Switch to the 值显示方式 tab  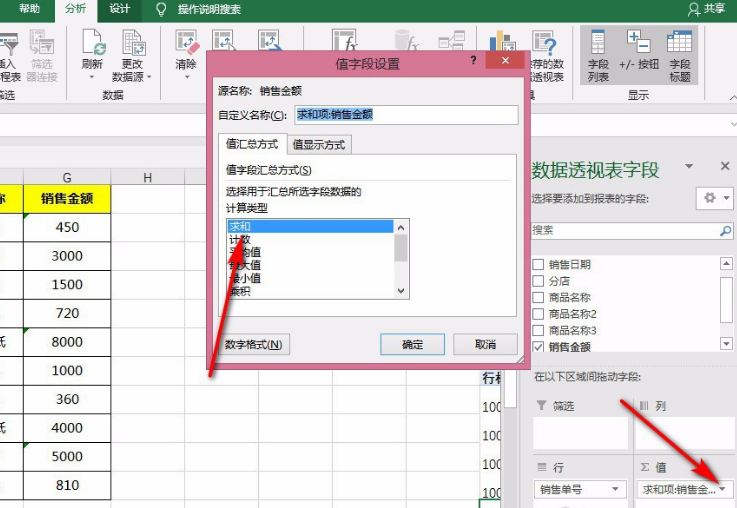click(x=319, y=145)
